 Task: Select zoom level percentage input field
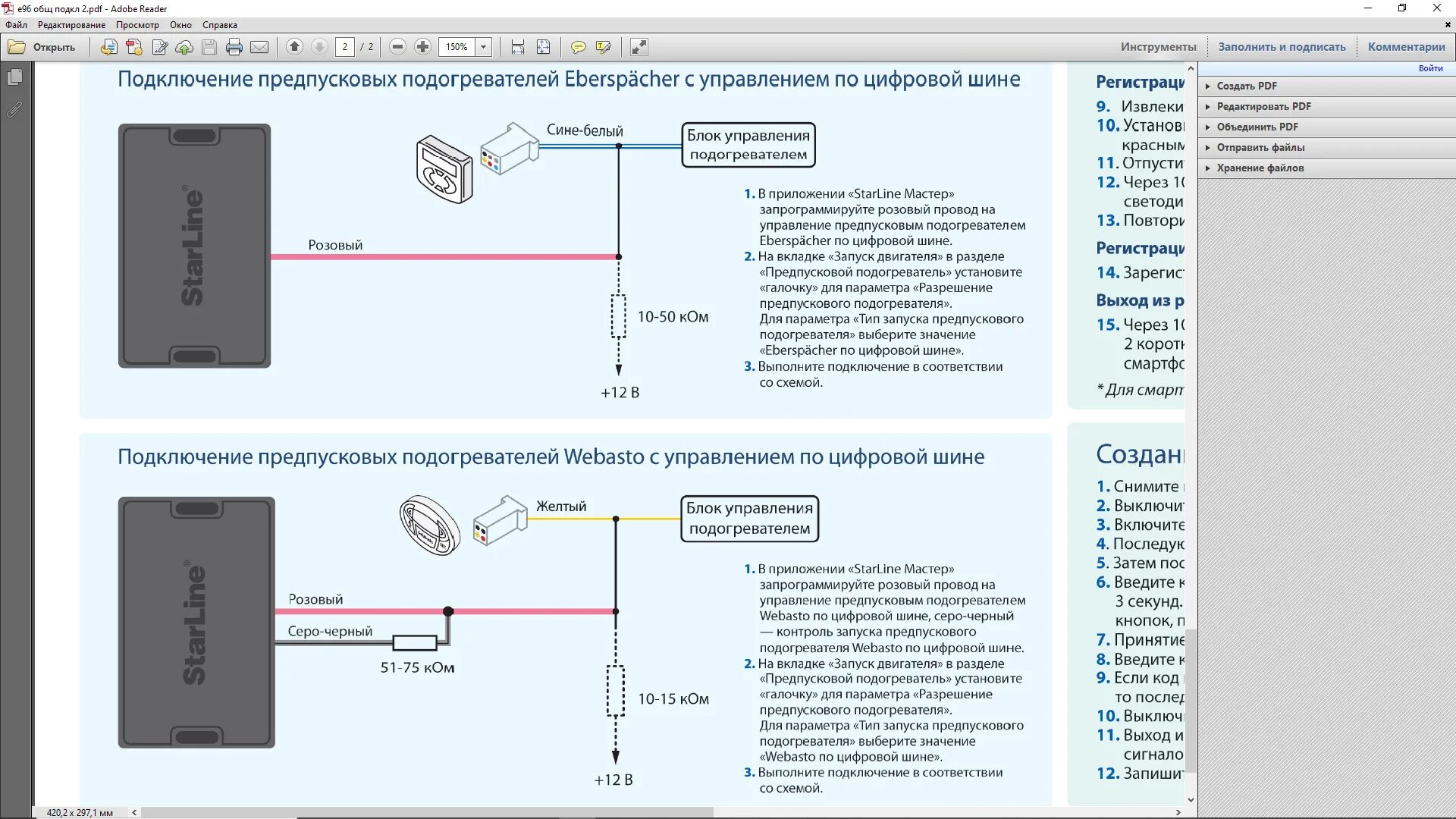[x=456, y=47]
